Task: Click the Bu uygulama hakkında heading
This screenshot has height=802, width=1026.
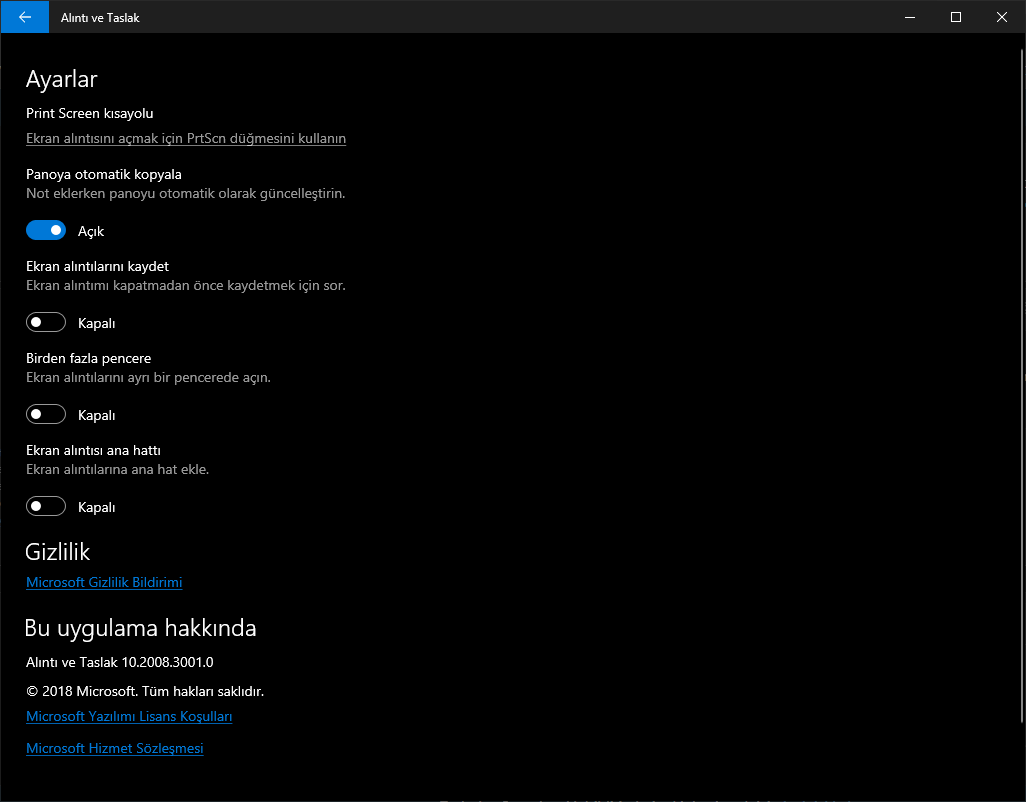Action: [x=141, y=628]
